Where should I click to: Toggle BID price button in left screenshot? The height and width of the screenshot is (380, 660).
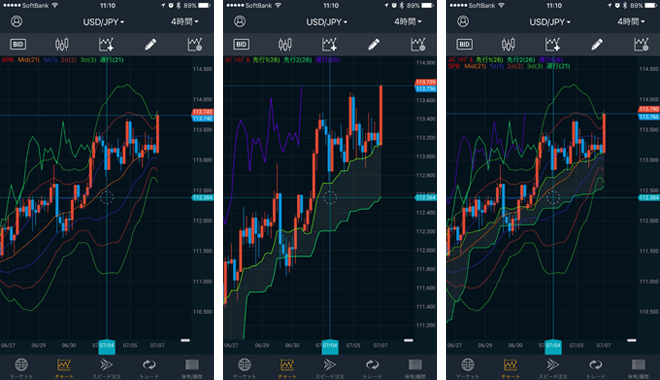point(18,45)
